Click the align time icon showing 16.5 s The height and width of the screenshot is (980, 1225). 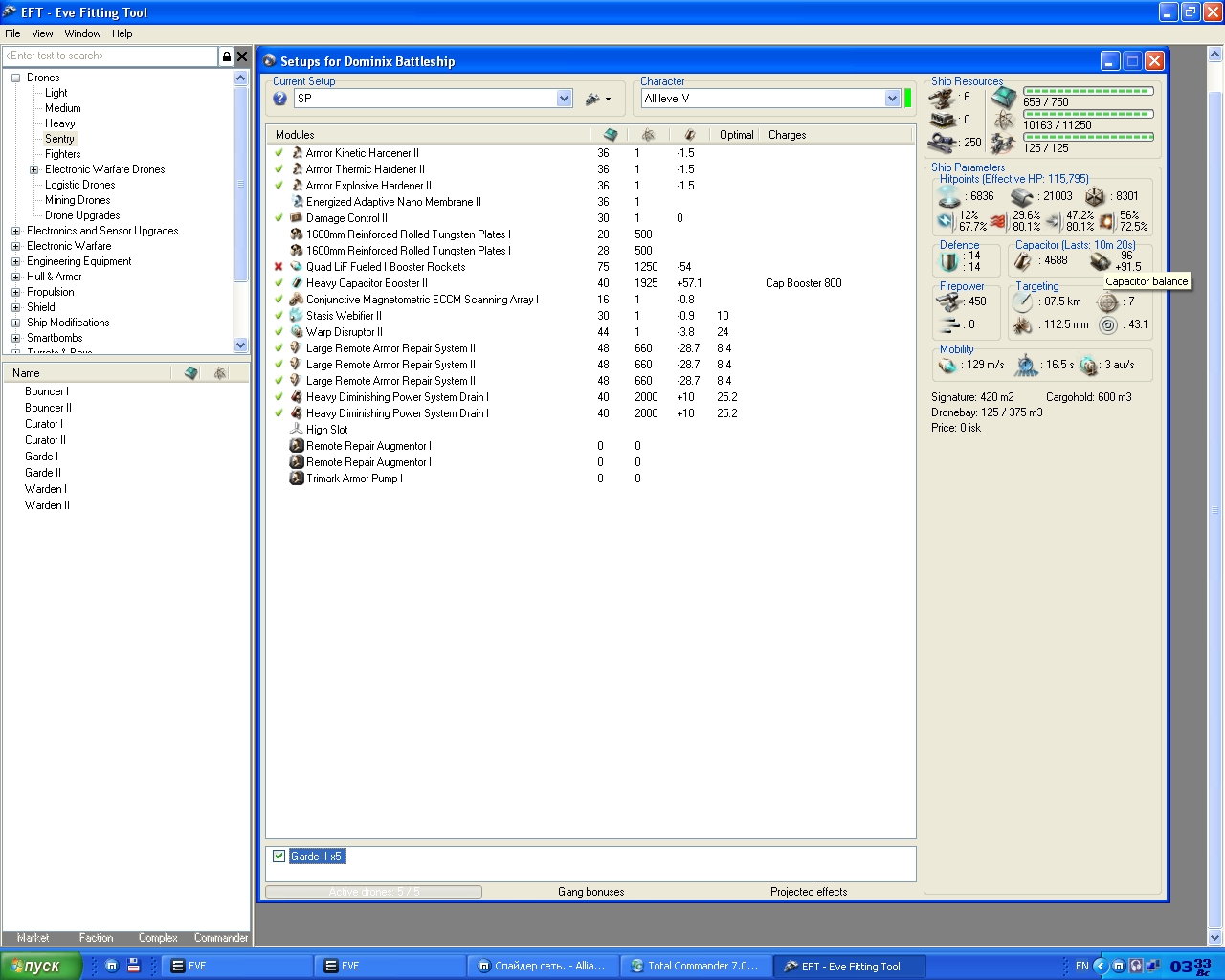click(1027, 365)
